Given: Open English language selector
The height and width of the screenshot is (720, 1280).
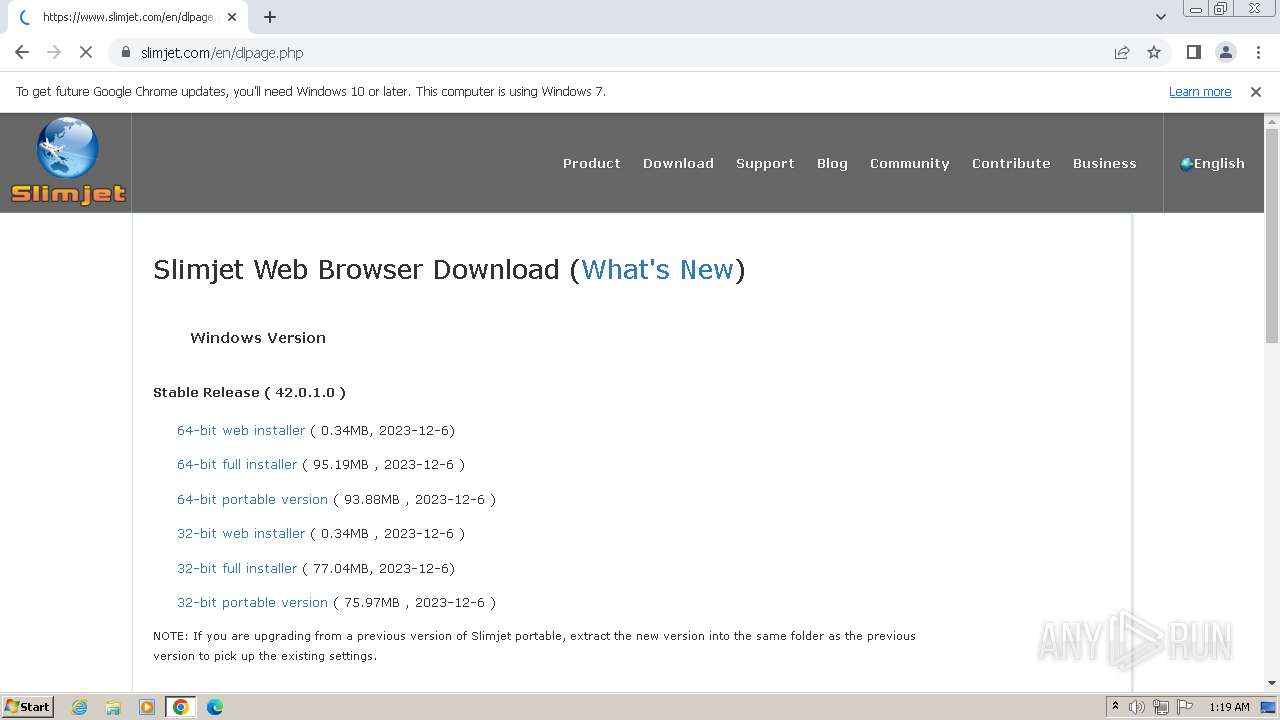Looking at the screenshot, I should coord(1212,163).
